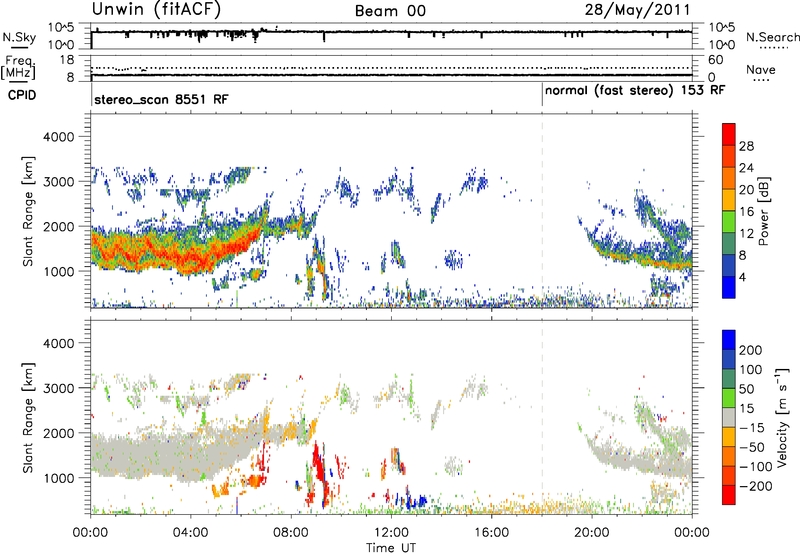800x554 pixels.
Task: Pick the top blue Velocity colorbar segment
Action: point(729,340)
